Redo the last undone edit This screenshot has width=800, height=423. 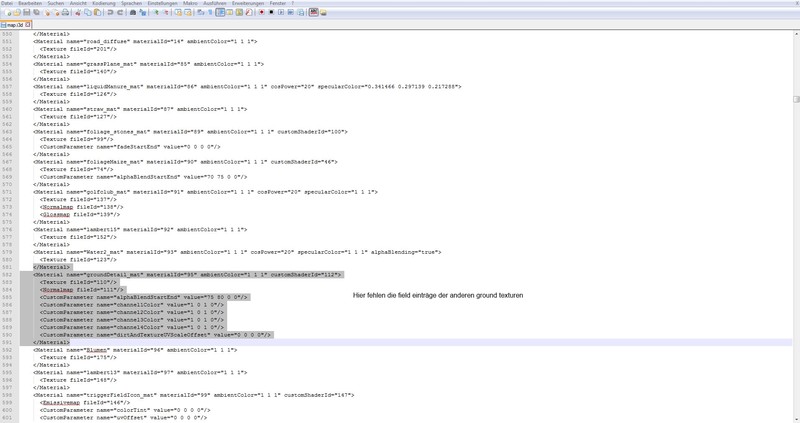tap(120, 12)
